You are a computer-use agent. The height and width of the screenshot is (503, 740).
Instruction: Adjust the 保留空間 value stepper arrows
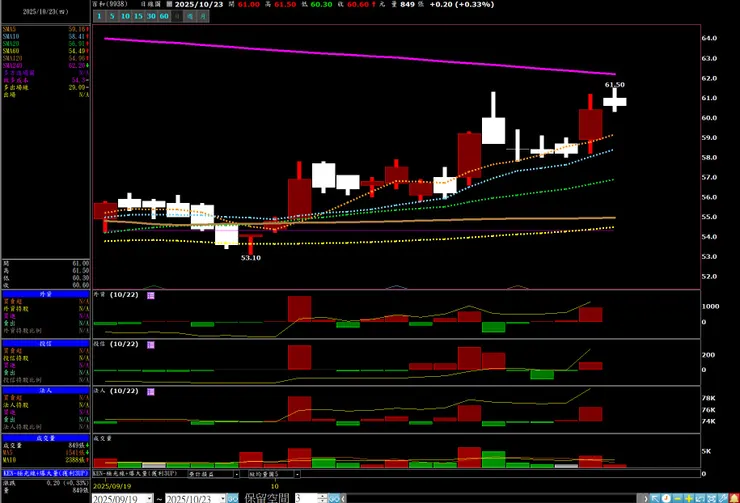(322, 498)
